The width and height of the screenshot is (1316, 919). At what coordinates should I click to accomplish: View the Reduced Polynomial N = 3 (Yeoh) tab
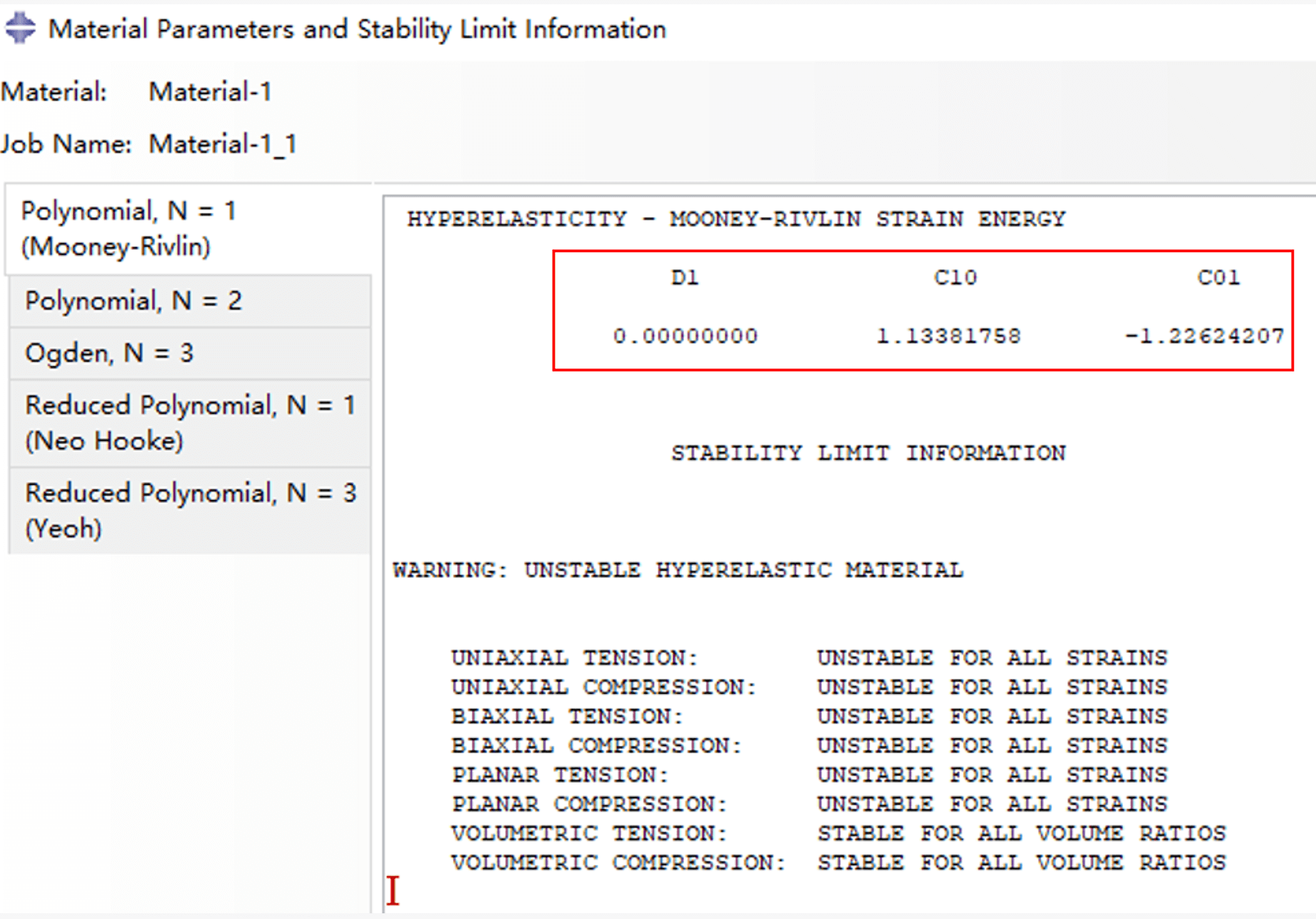(x=190, y=511)
